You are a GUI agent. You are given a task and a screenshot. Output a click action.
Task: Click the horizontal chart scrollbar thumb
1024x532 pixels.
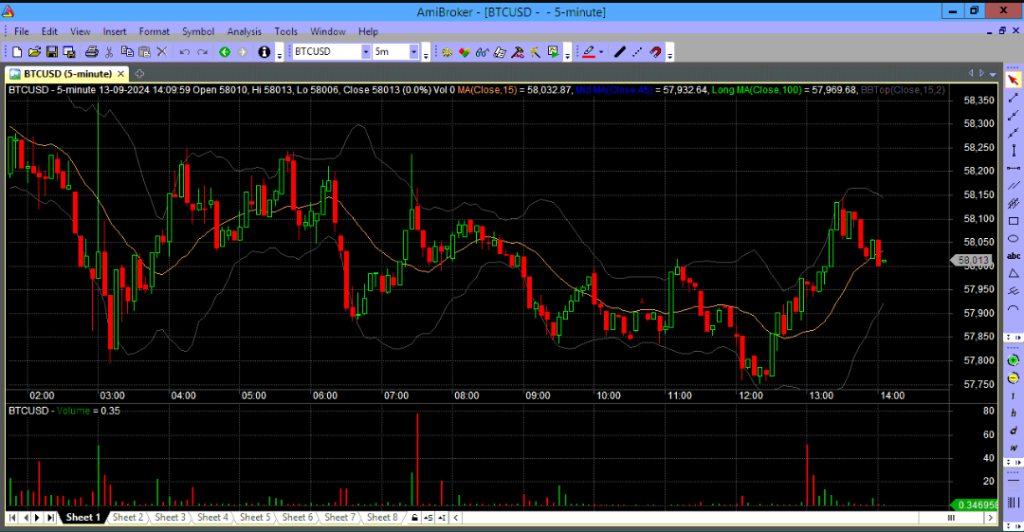click(951, 518)
